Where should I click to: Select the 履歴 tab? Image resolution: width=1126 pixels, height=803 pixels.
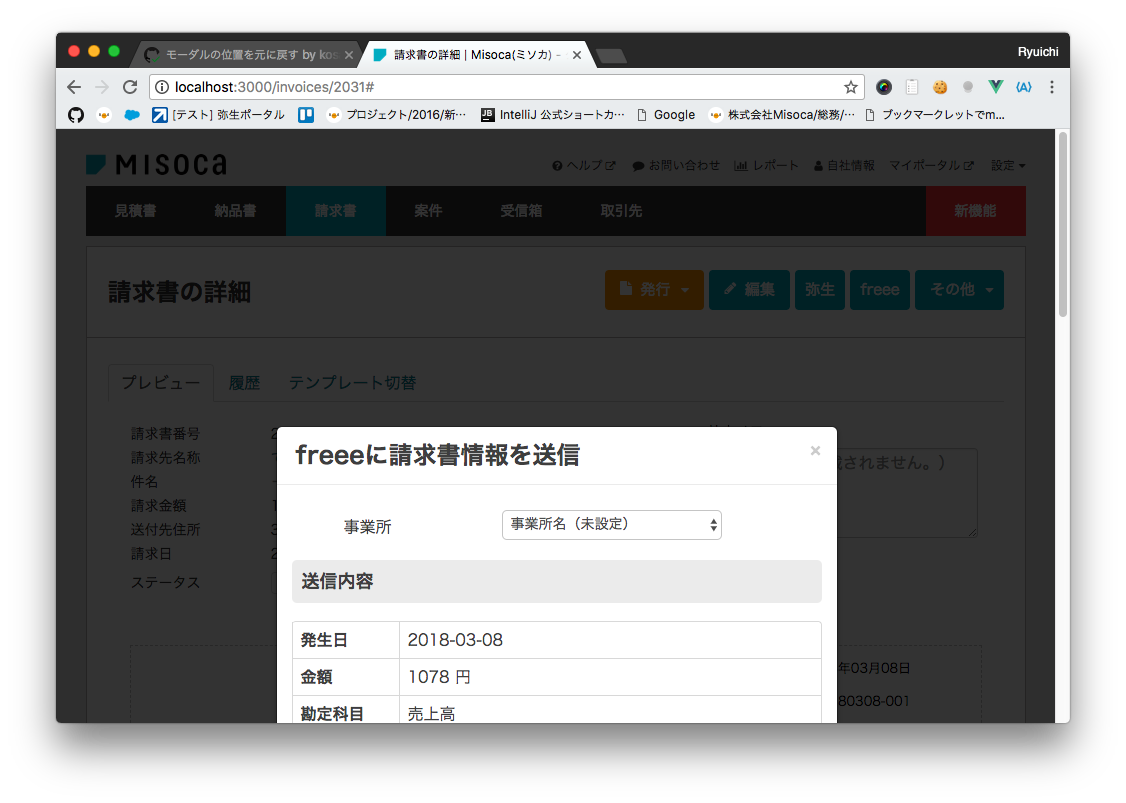point(244,383)
